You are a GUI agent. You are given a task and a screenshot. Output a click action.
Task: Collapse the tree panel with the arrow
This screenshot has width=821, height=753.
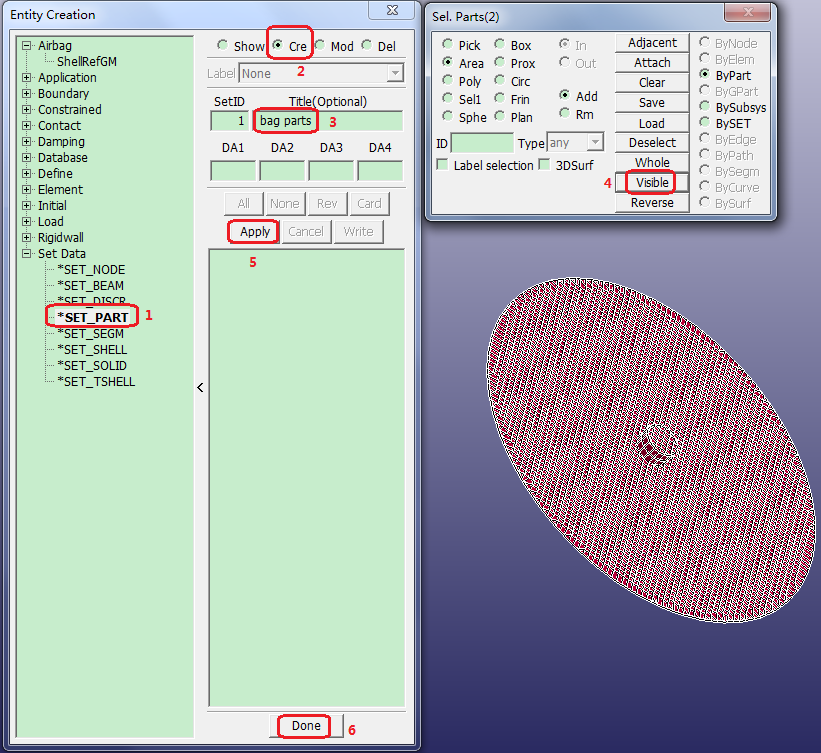coord(200,387)
